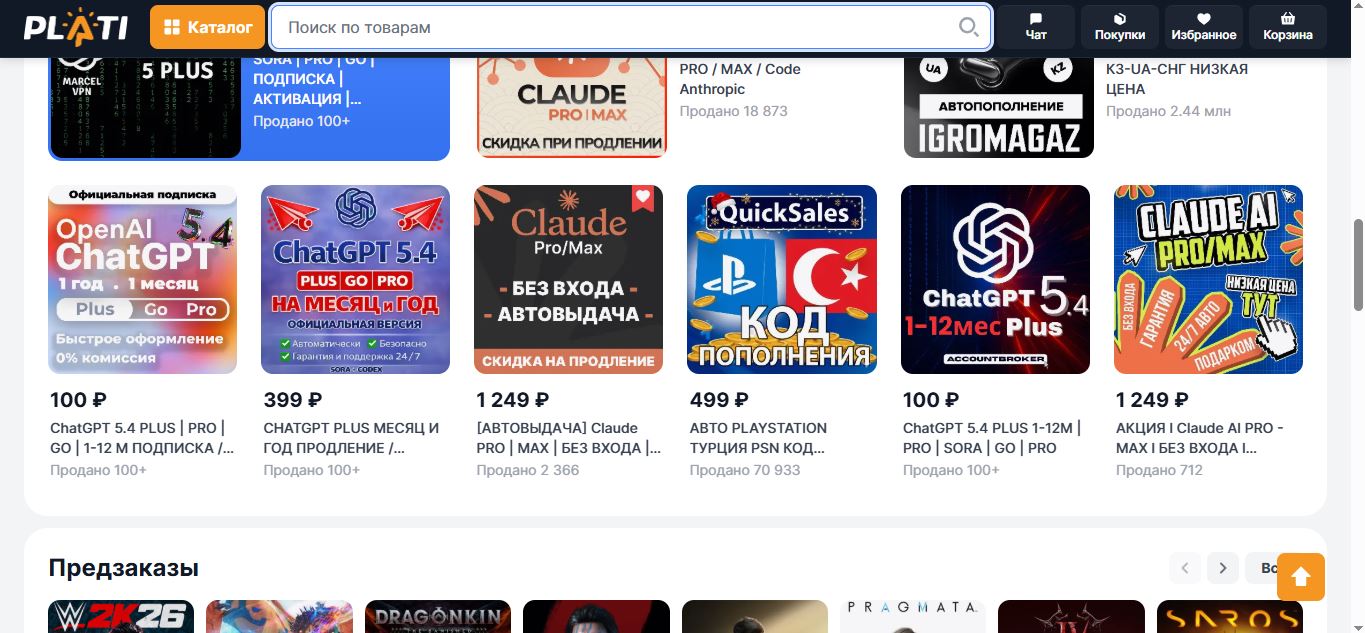Open АВТО PLAYSTATION ТУРЦИЯ PSN КОД title
The width and height of the screenshot is (1365, 633).
(759, 438)
